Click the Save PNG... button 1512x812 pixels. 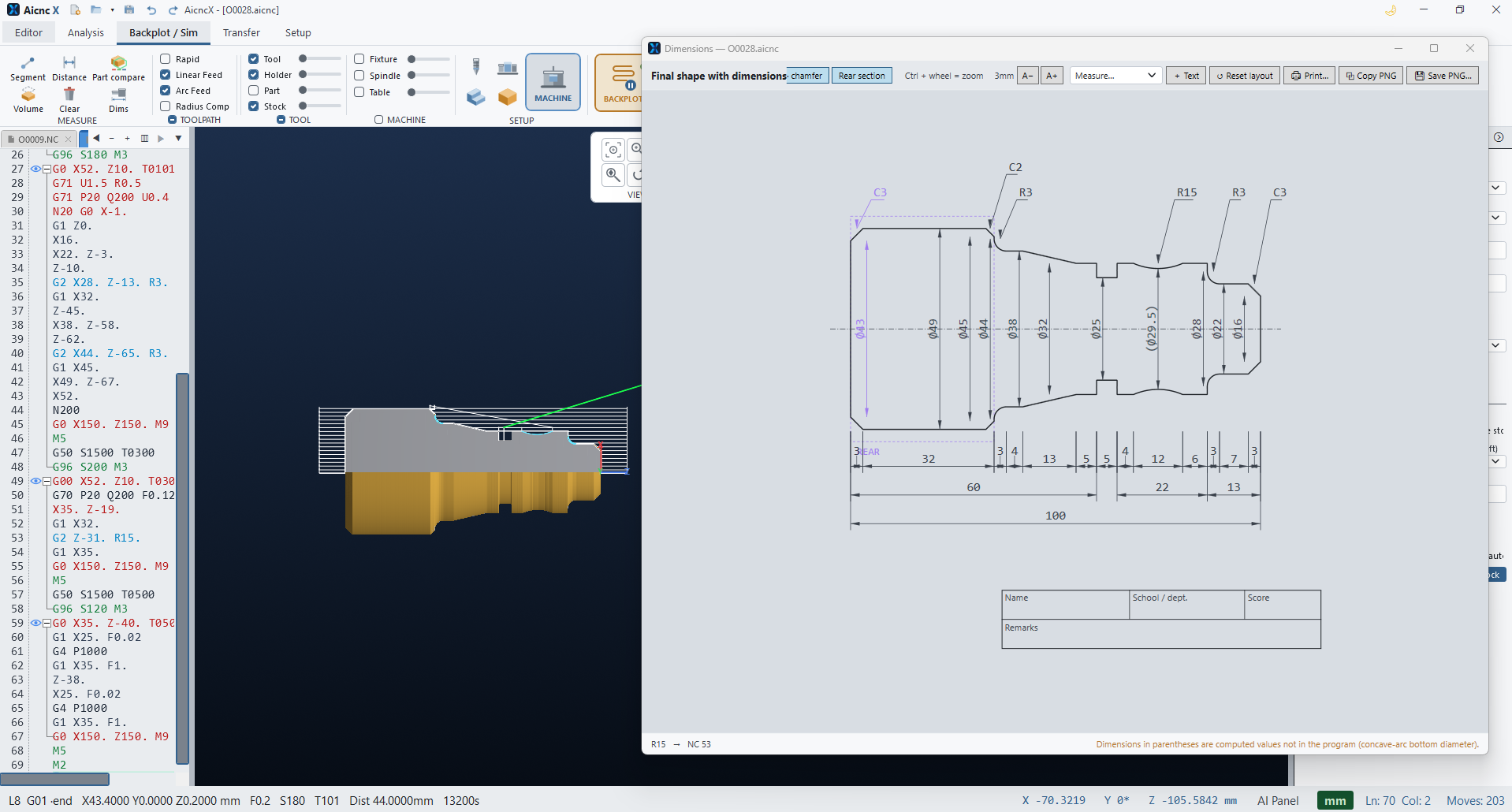pos(1443,76)
